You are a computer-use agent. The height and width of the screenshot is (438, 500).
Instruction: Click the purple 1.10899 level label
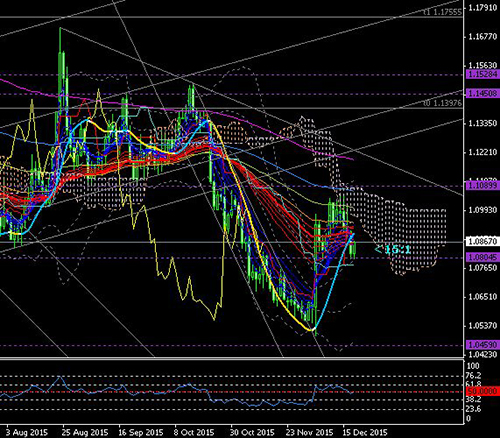pyautogui.click(x=482, y=185)
